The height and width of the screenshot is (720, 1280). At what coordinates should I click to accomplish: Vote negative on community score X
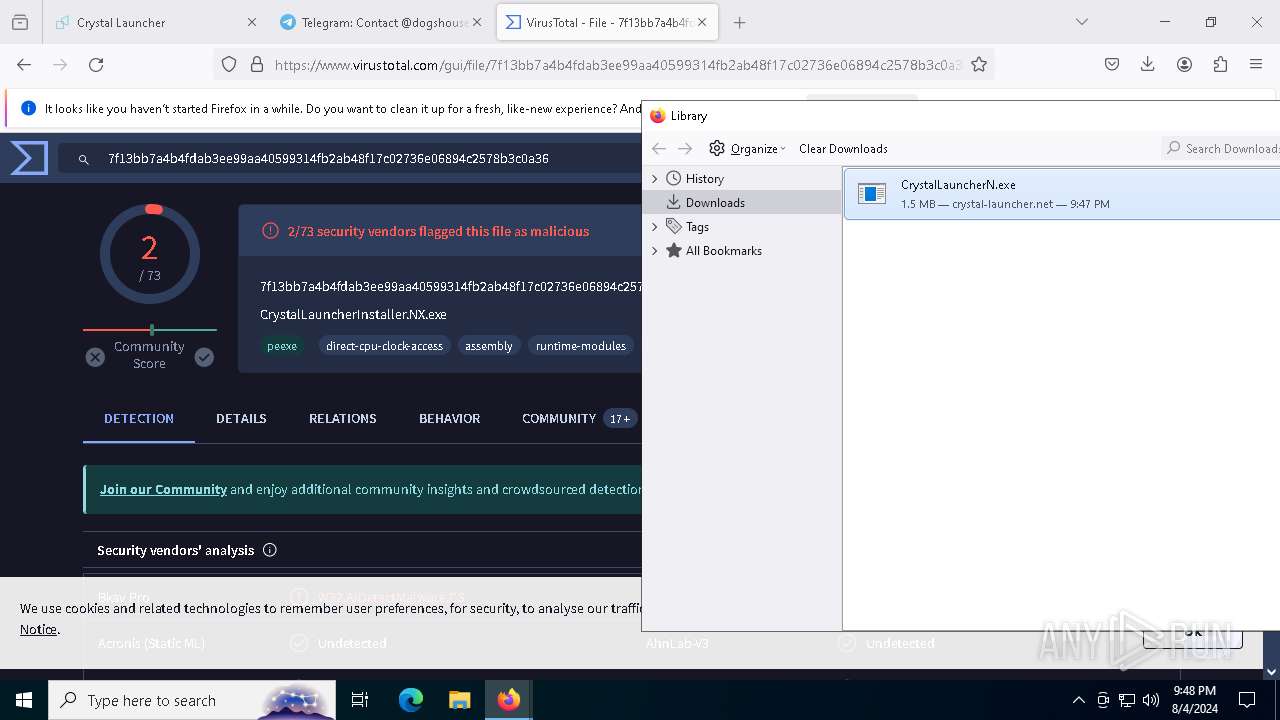coord(95,357)
